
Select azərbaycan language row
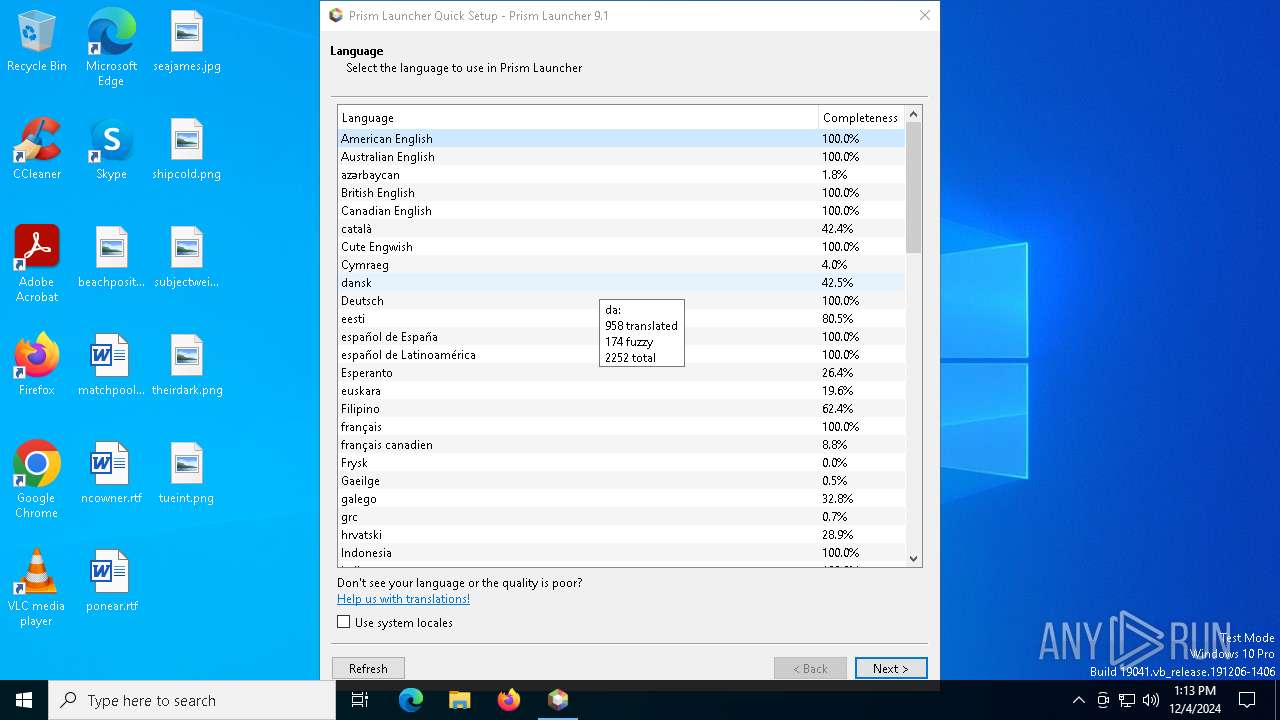[621, 175]
